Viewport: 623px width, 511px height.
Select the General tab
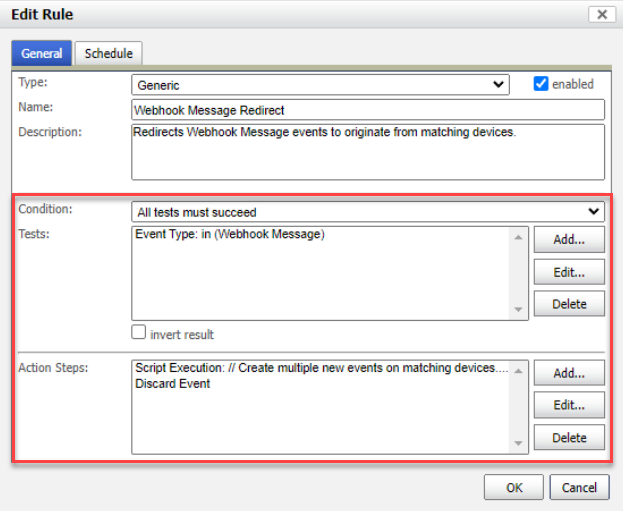(x=41, y=54)
